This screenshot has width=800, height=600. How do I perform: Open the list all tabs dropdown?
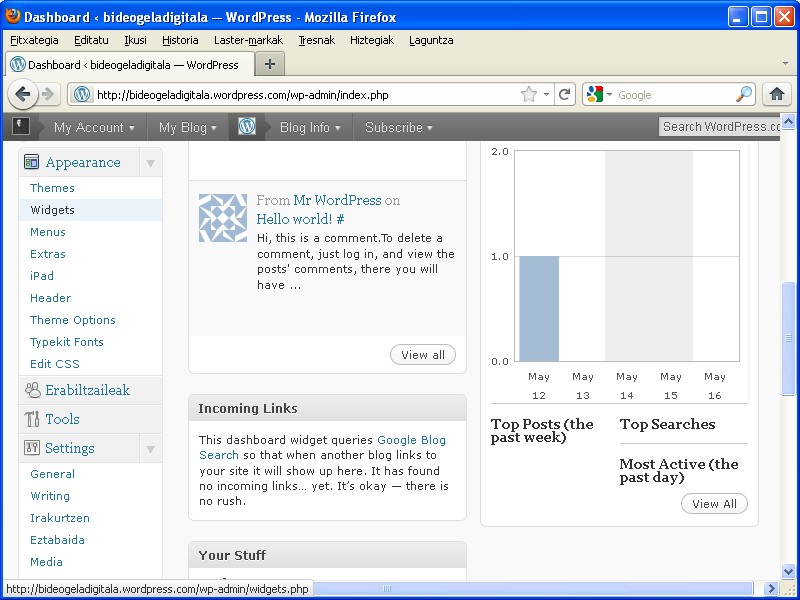click(x=785, y=64)
